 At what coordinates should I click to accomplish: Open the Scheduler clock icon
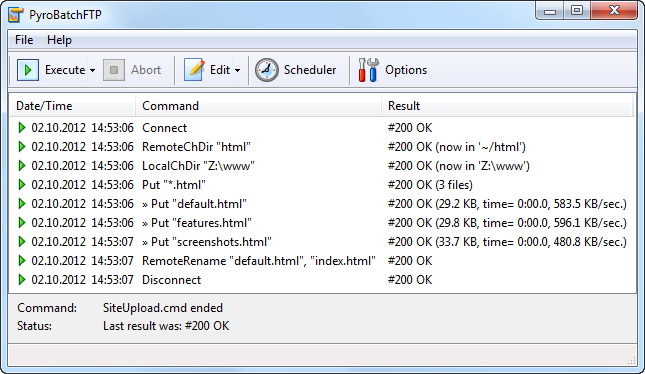(x=267, y=70)
